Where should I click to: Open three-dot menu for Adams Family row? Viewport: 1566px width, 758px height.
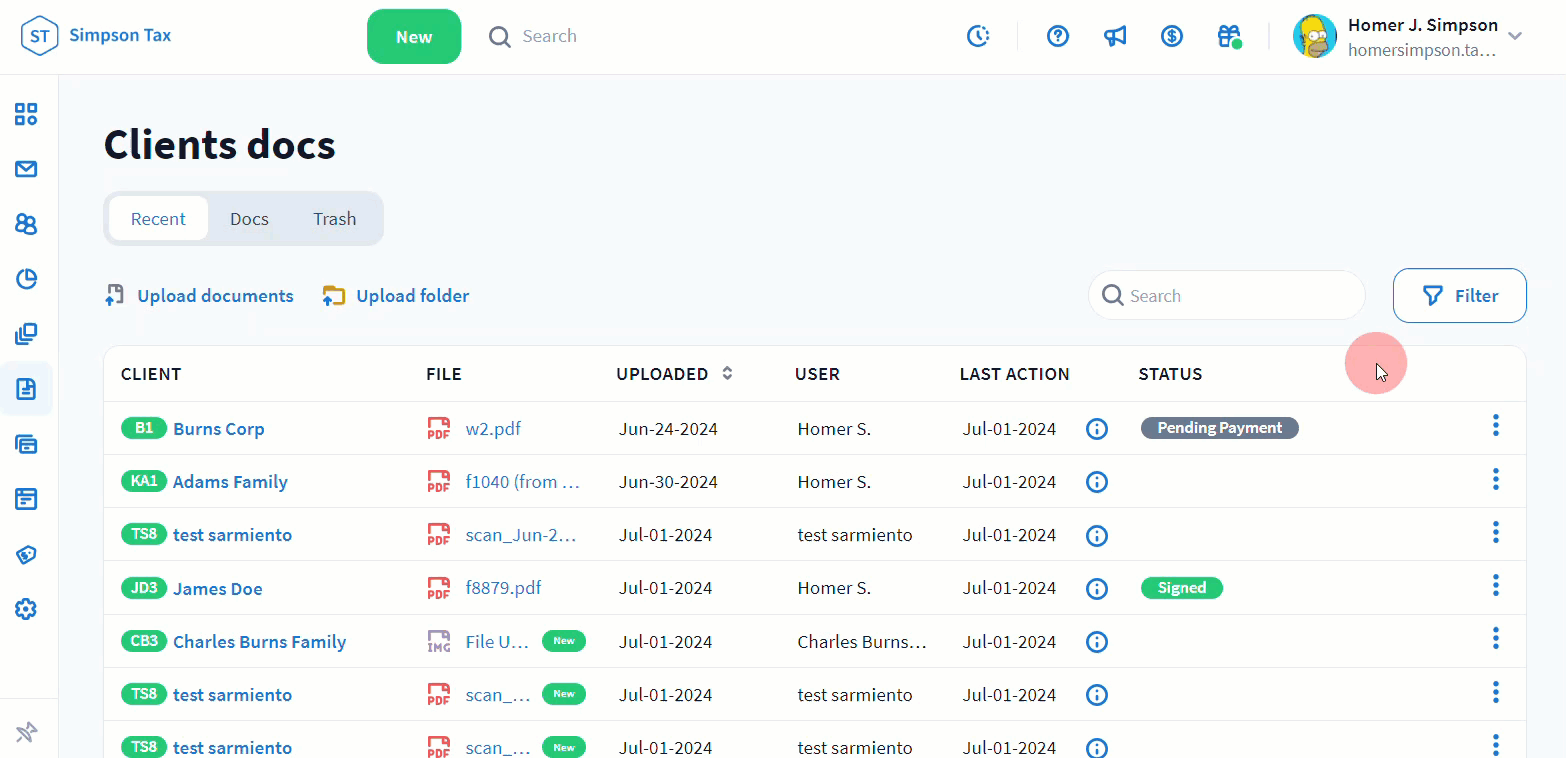click(x=1496, y=479)
